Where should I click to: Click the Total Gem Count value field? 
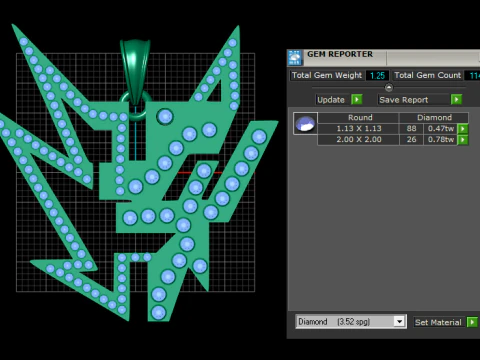click(x=472, y=75)
